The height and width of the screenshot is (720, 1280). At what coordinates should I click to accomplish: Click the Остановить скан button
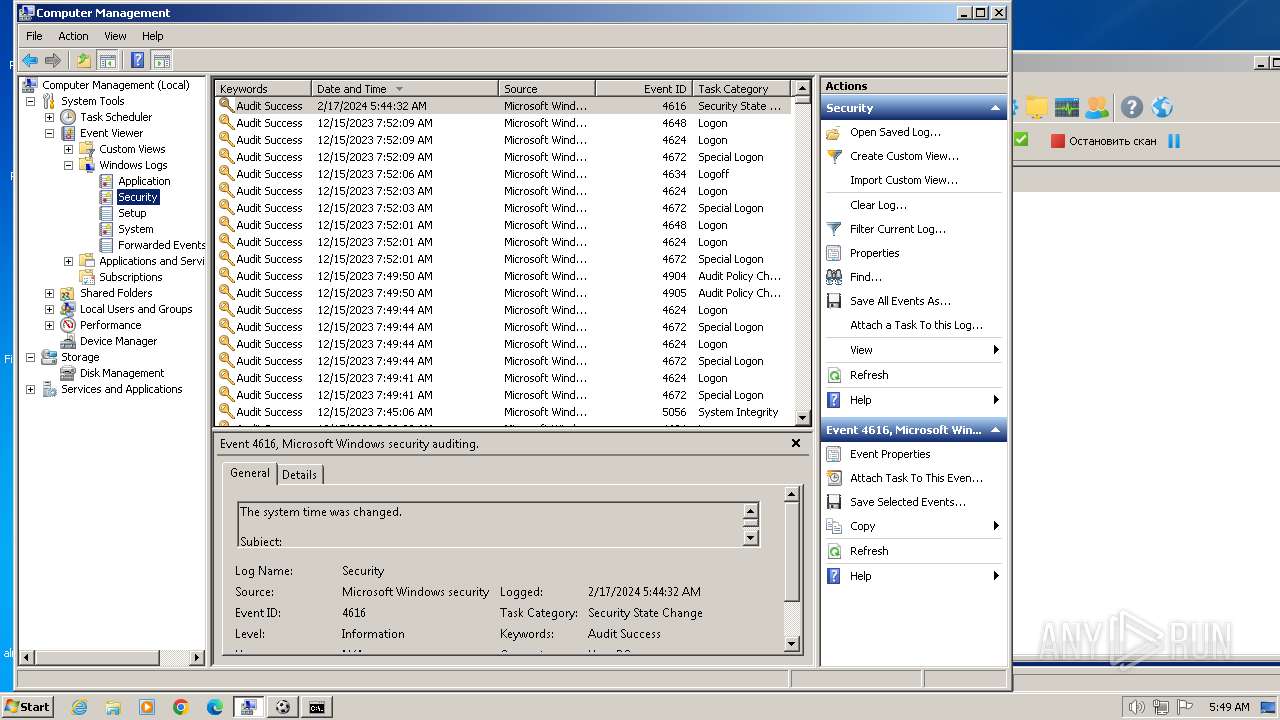pos(1103,141)
